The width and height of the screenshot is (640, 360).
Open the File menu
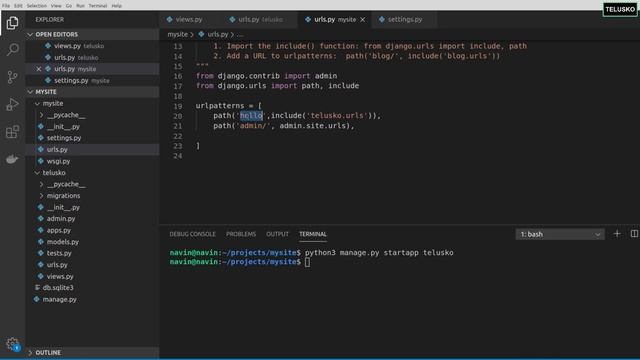tap(6, 6)
